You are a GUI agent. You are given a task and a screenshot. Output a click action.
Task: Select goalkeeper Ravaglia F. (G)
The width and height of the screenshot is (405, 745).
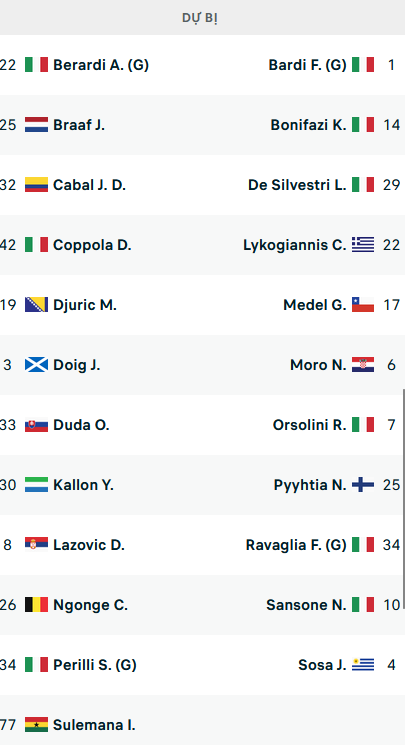click(x=296, y=544)
